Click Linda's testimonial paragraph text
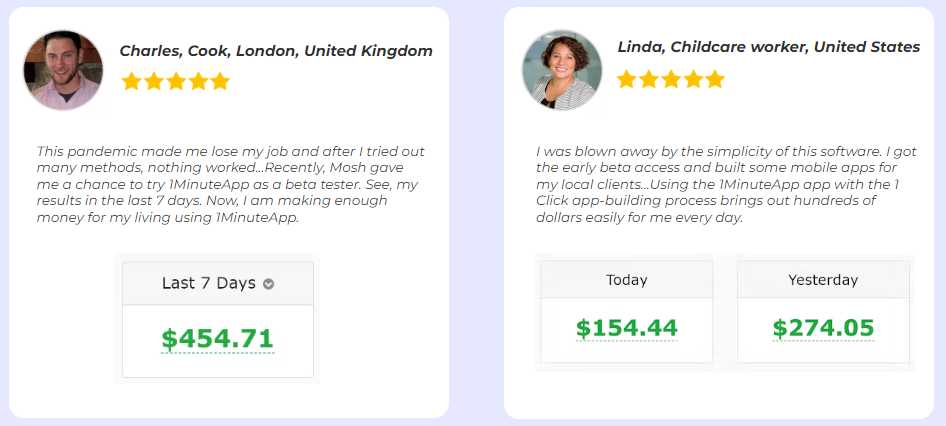 (726, 185)
